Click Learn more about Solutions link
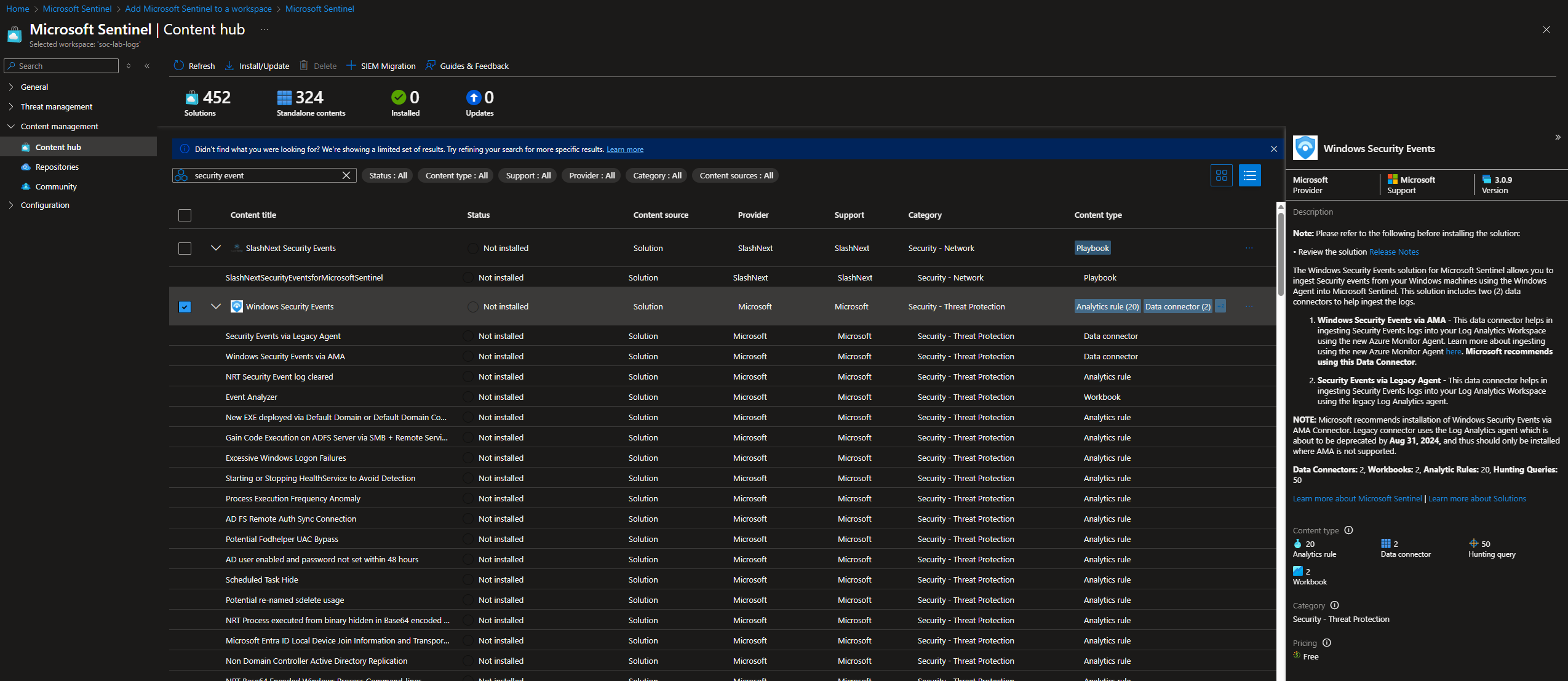The width and height of the screenshot is (1568, 681). [1476, 498]
